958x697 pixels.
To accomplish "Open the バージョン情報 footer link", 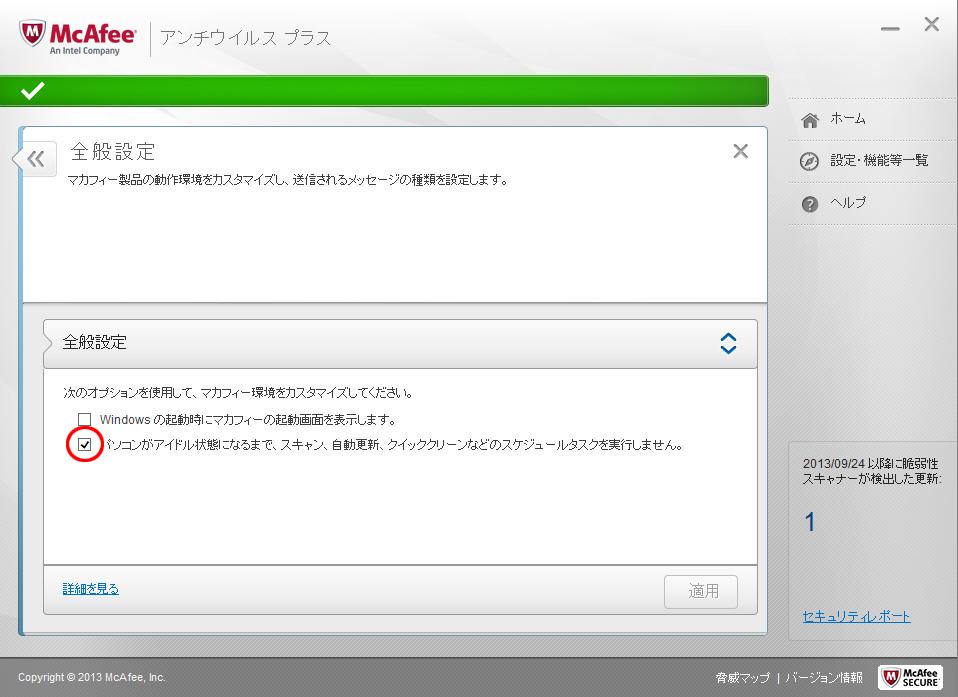I will [824, 677].
